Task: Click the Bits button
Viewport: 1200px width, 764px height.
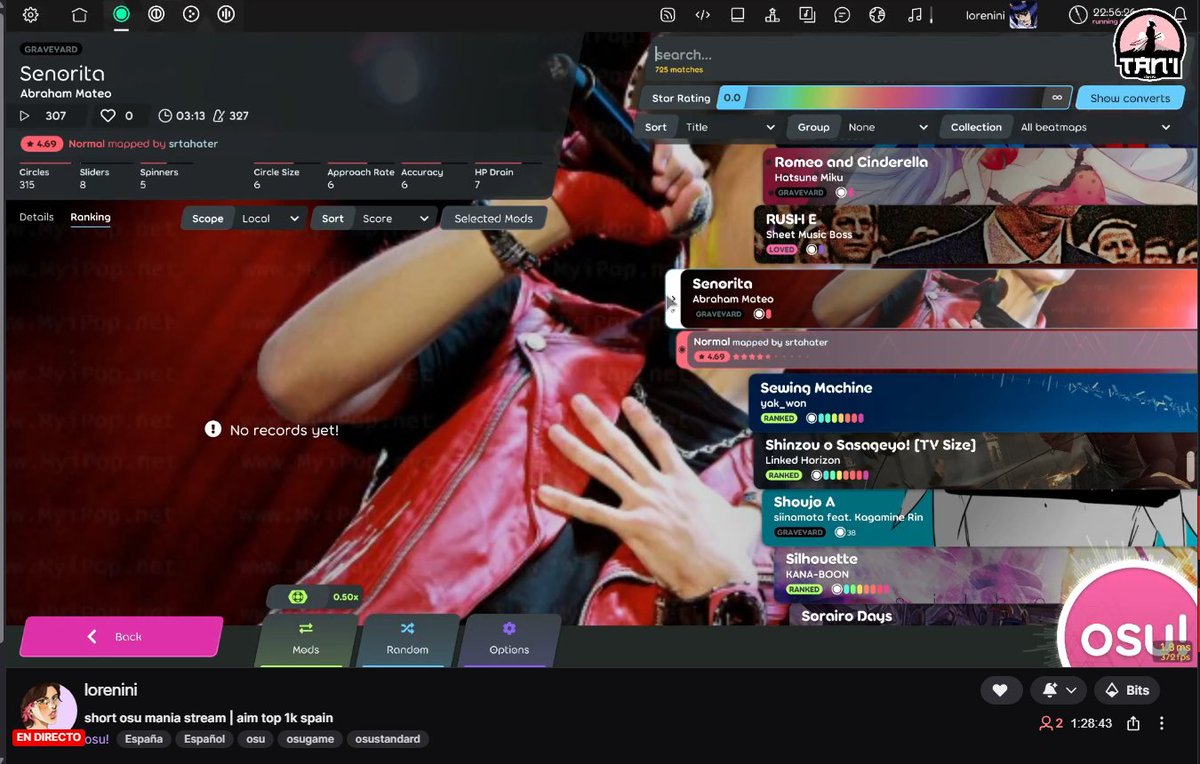Action: pyautogui.click(x=1127, y=690)
